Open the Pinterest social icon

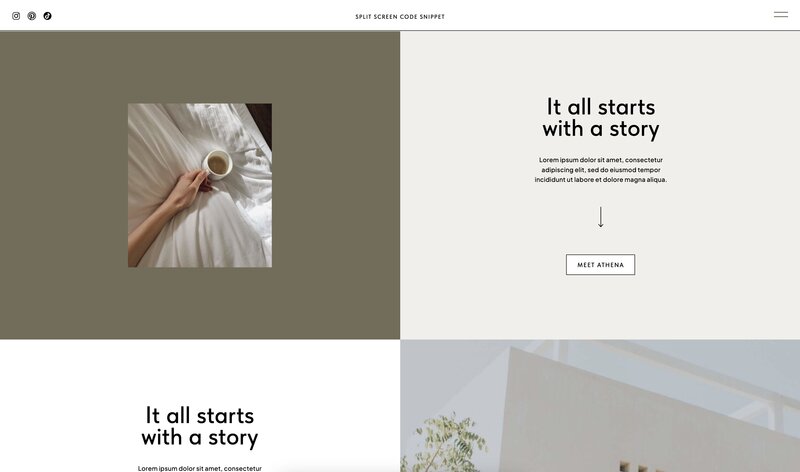[x=32, y=16]
